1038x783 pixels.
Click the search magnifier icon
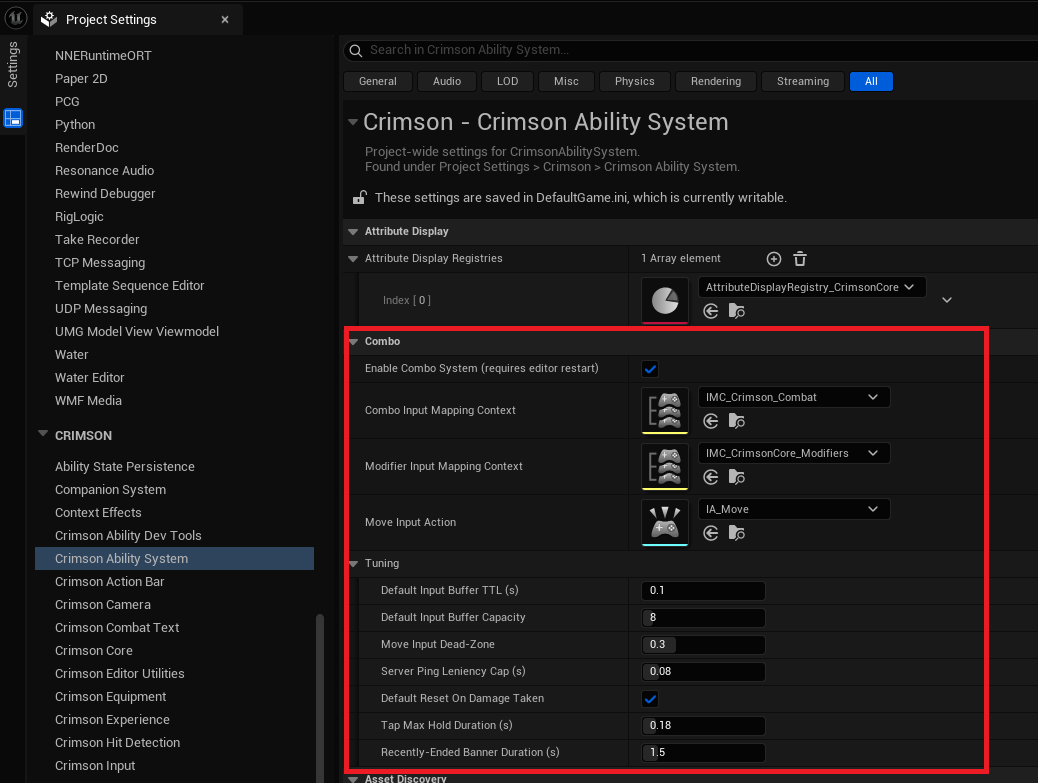[x=355, y=50]
